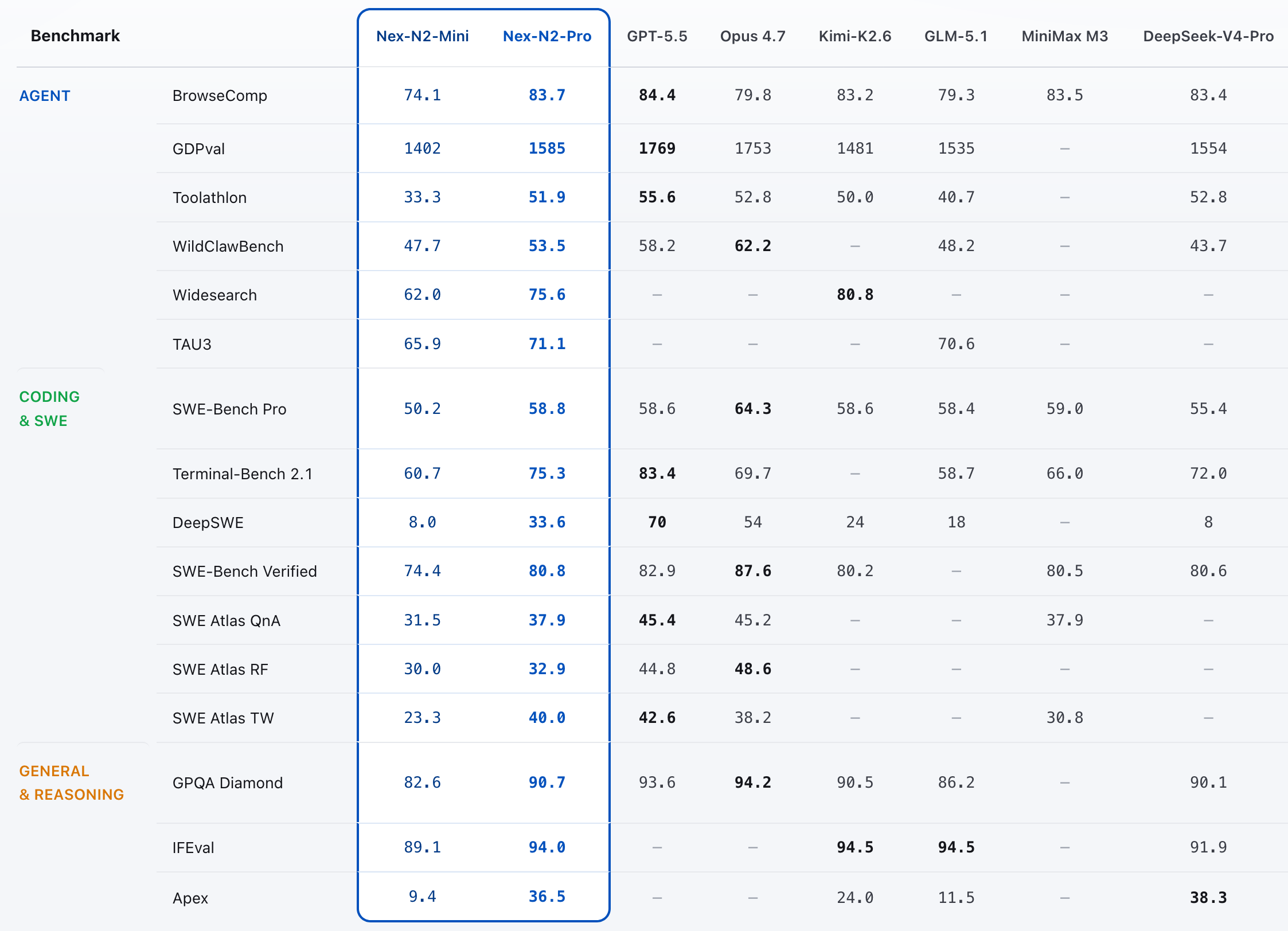The width and height of the screenshot is (1288, 931).
Task: Click the bold "80.8" Widesearch Kimi-K2.6 score
Action: coord(855,295)
